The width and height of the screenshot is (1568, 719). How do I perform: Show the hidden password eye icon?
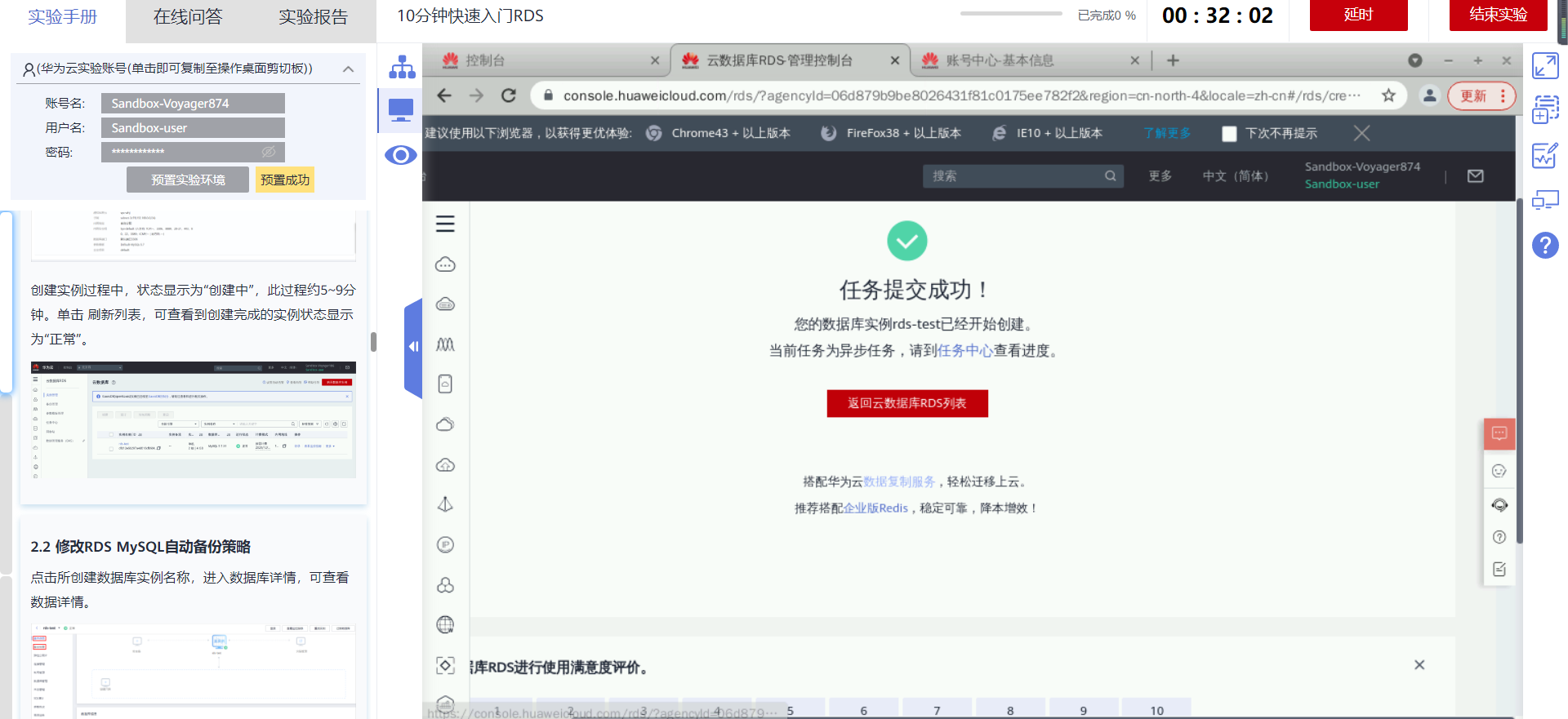(x=268, y=152)
